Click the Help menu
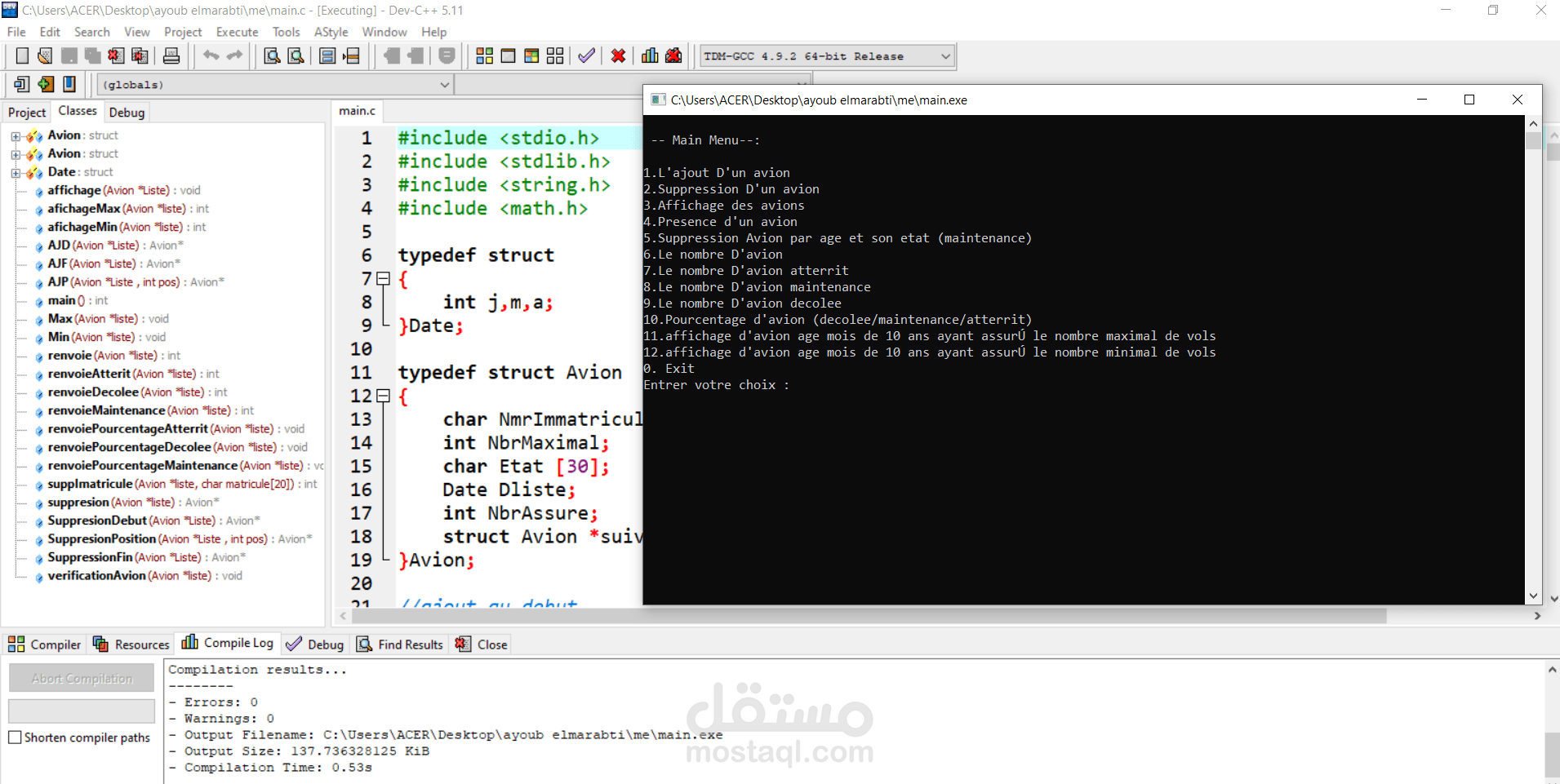Viewport: 1560px width, 784px height. 433,32
